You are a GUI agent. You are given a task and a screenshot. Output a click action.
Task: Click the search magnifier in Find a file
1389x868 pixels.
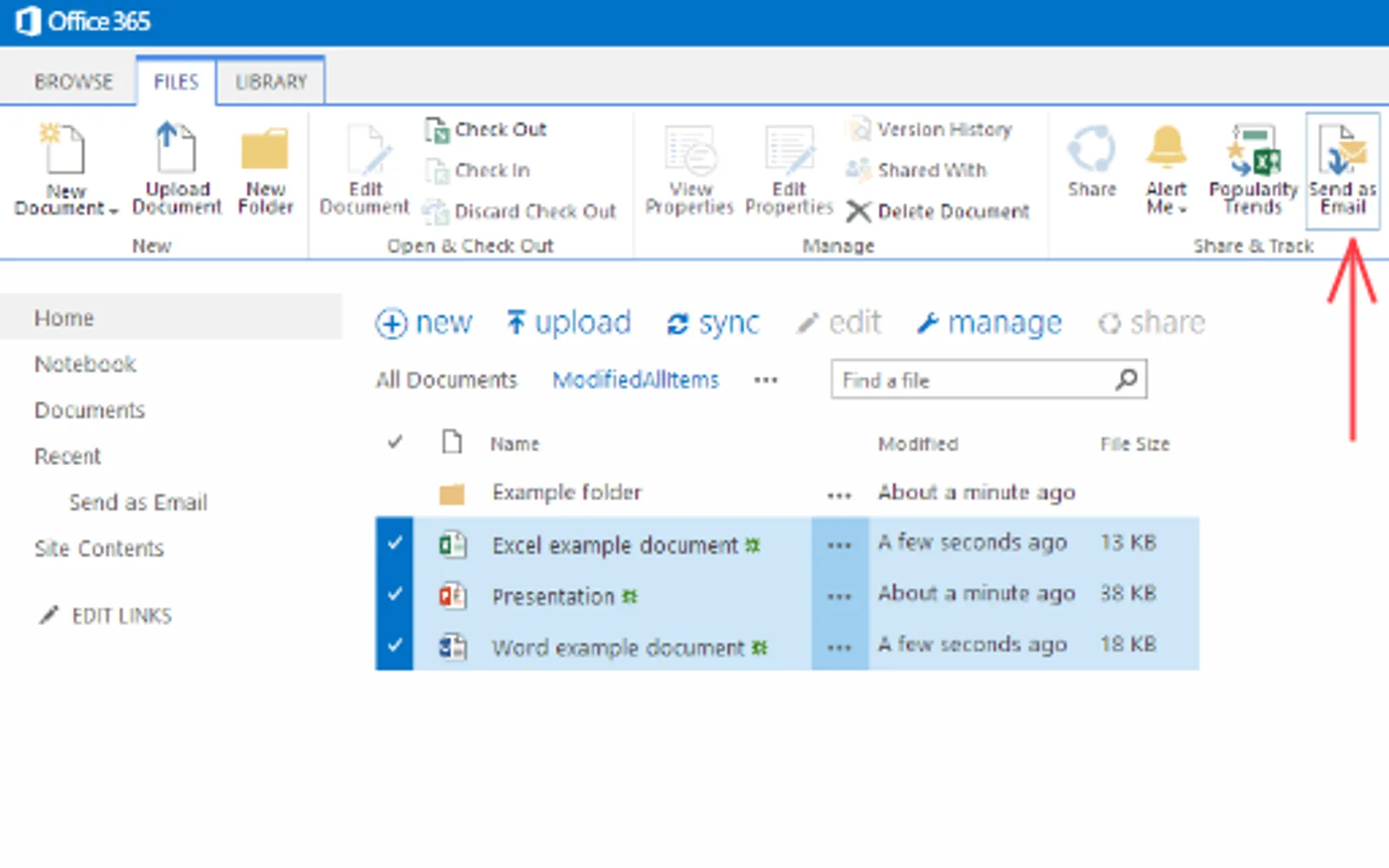coord(1127,379)
